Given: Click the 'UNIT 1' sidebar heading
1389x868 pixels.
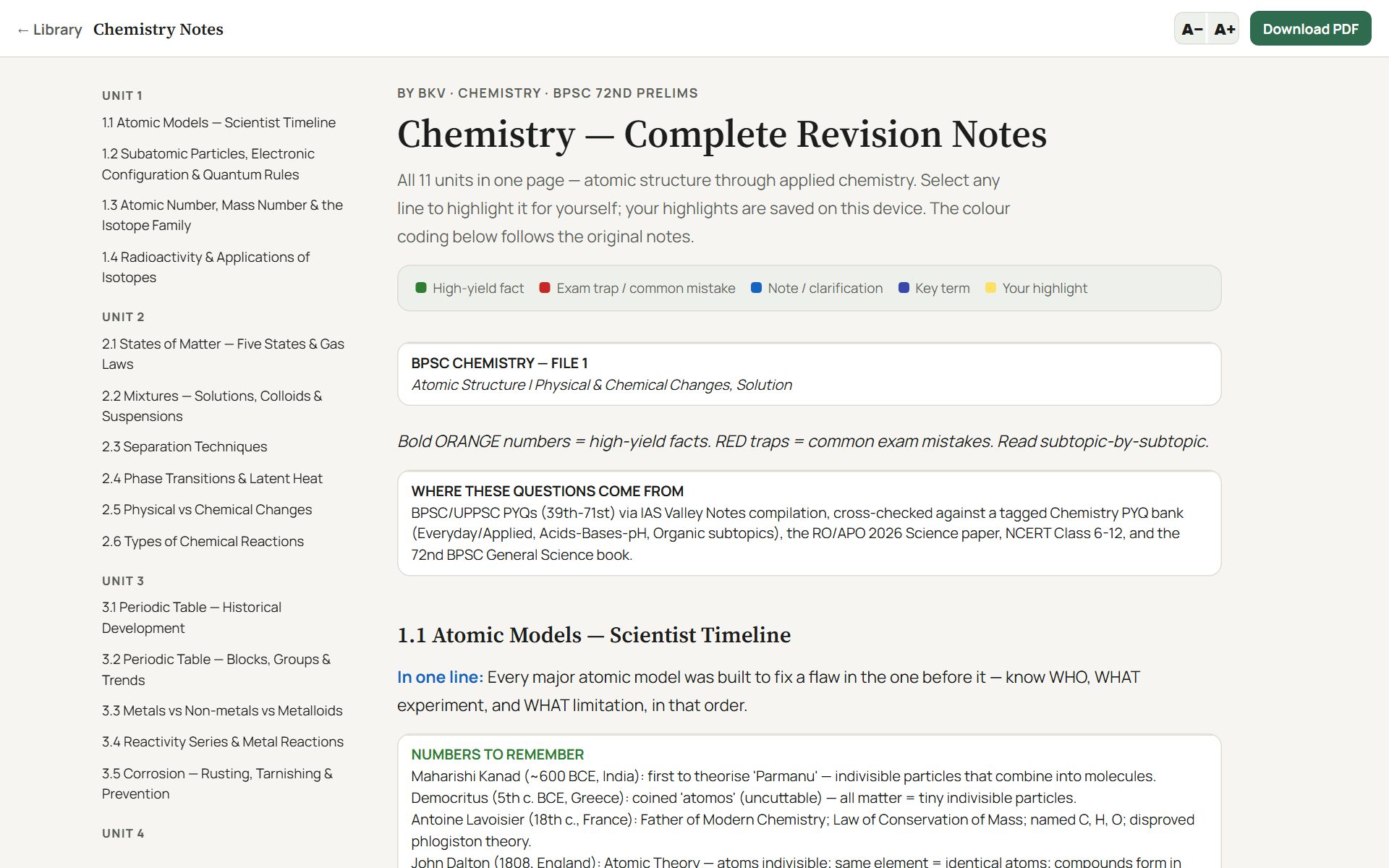Looking at the screenshot, I should (122, 95).
